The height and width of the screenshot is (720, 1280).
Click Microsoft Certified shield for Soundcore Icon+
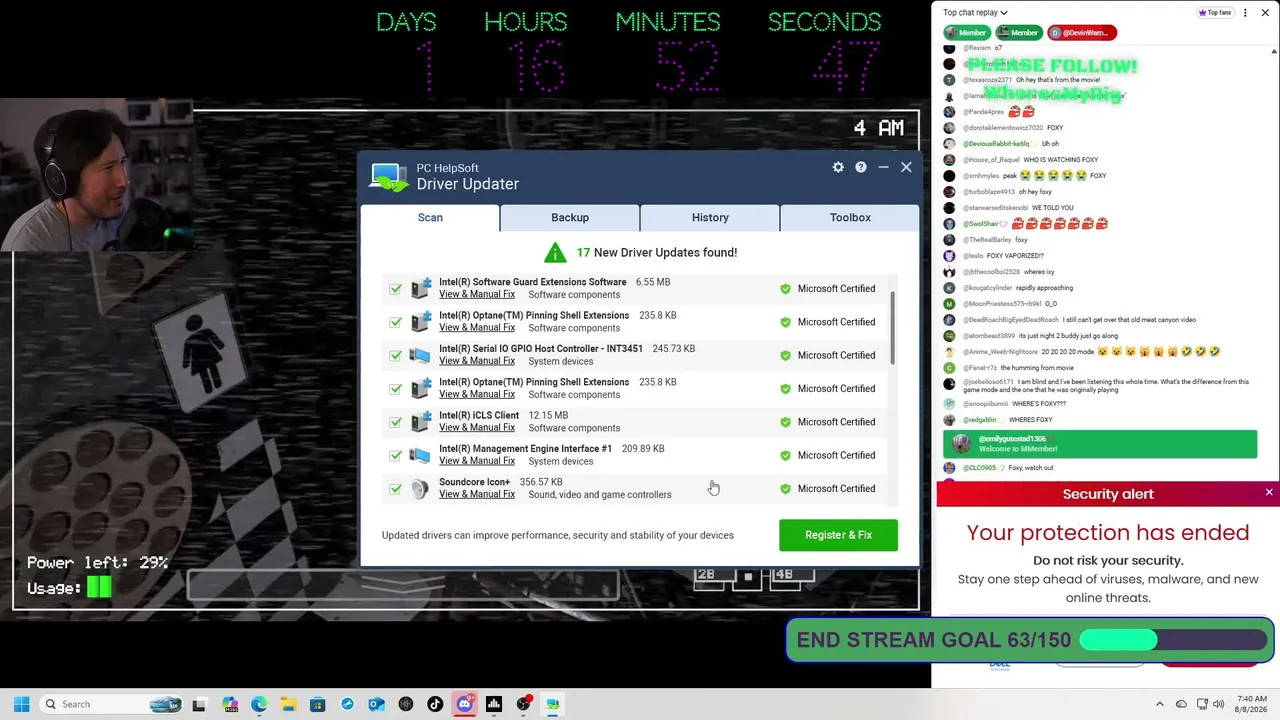[785, 489]
